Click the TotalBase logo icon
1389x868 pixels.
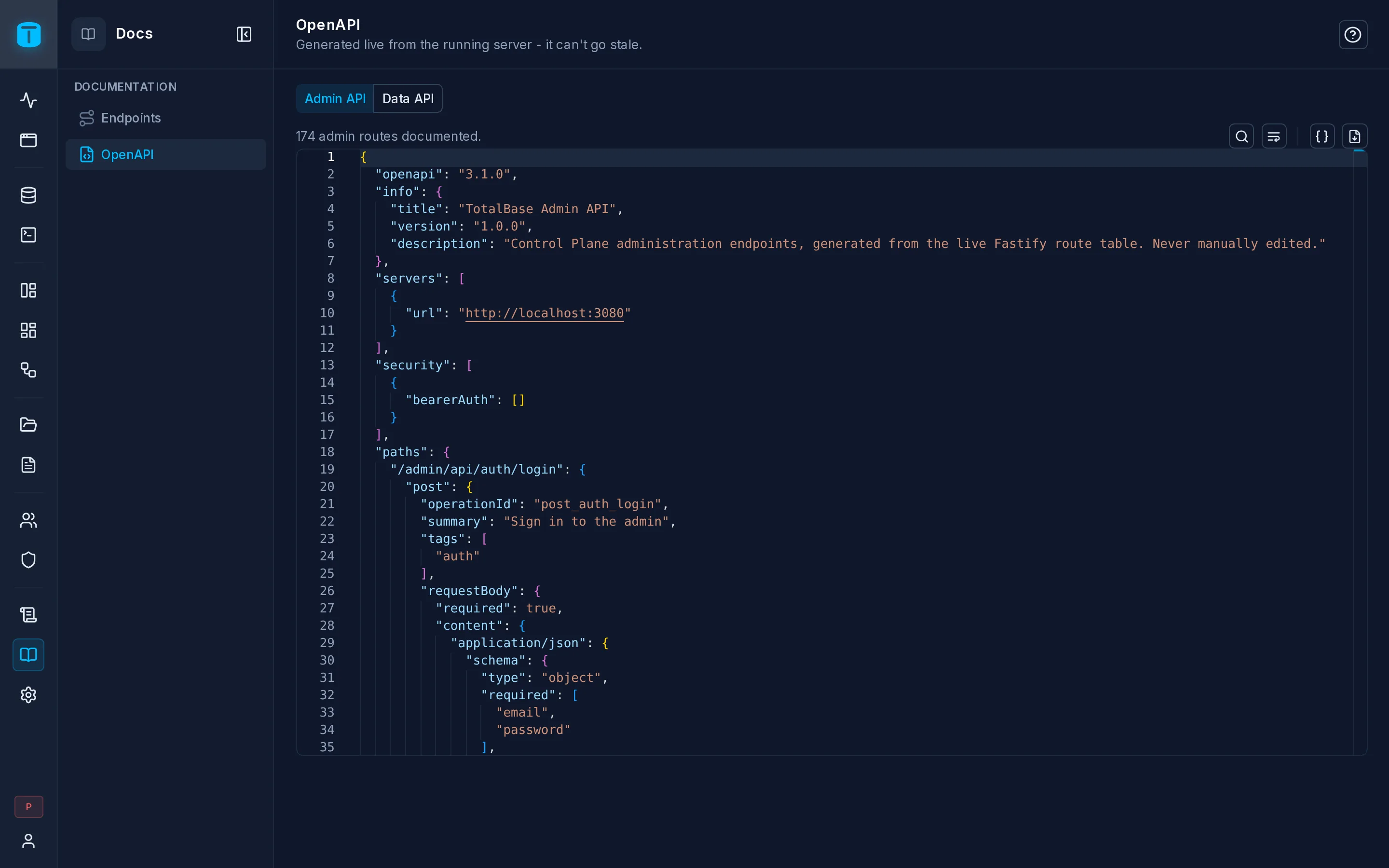[x=29, y=34]
